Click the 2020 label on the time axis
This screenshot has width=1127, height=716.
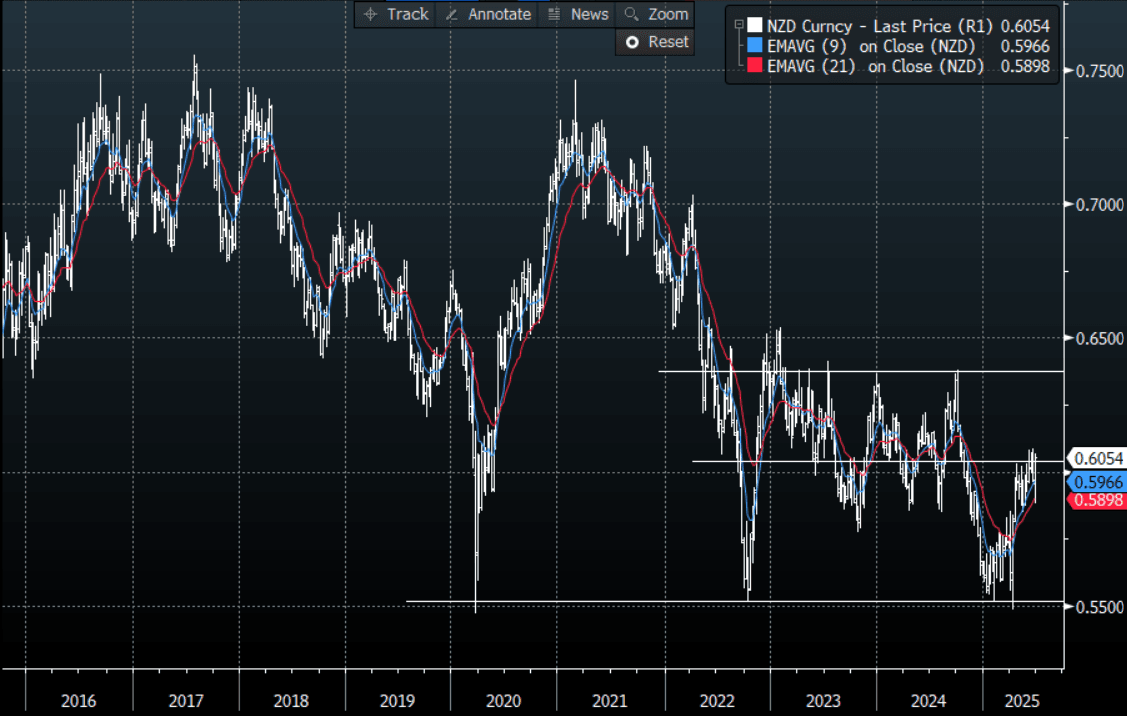click(x=501, y=700)
